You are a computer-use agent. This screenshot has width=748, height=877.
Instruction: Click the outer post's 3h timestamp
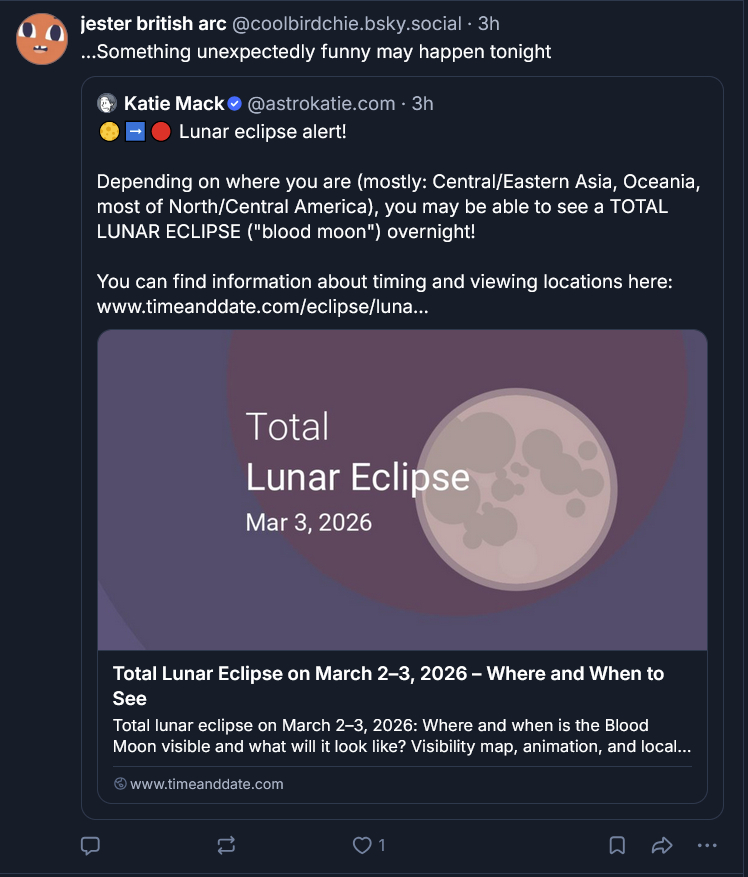(x=488, y=23)
